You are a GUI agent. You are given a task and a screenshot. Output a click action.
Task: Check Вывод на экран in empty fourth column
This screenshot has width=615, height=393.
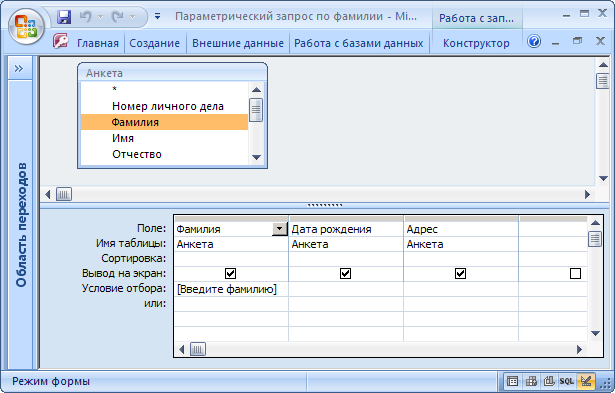tap(575, 273)
